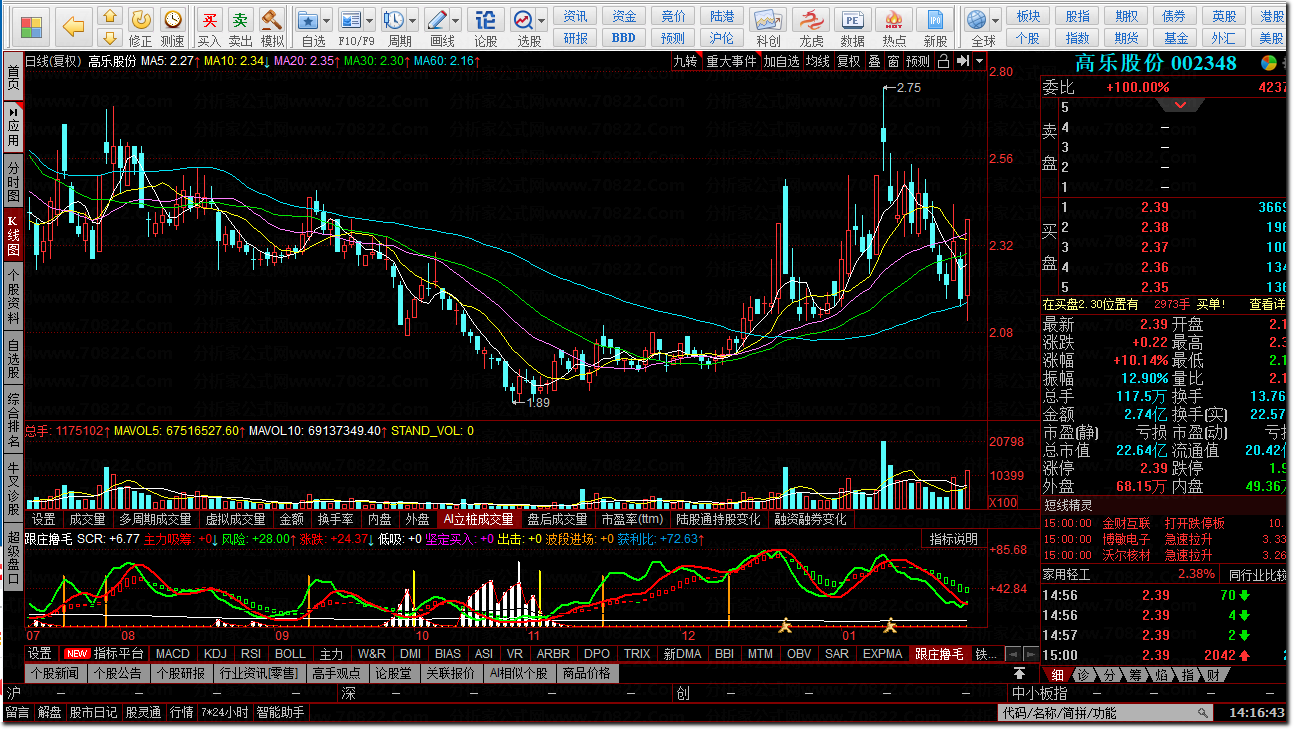Expand F10/F9 dropdown arrow
Viewport: 1295px width, 730px height.
click(x=369, y=20)
